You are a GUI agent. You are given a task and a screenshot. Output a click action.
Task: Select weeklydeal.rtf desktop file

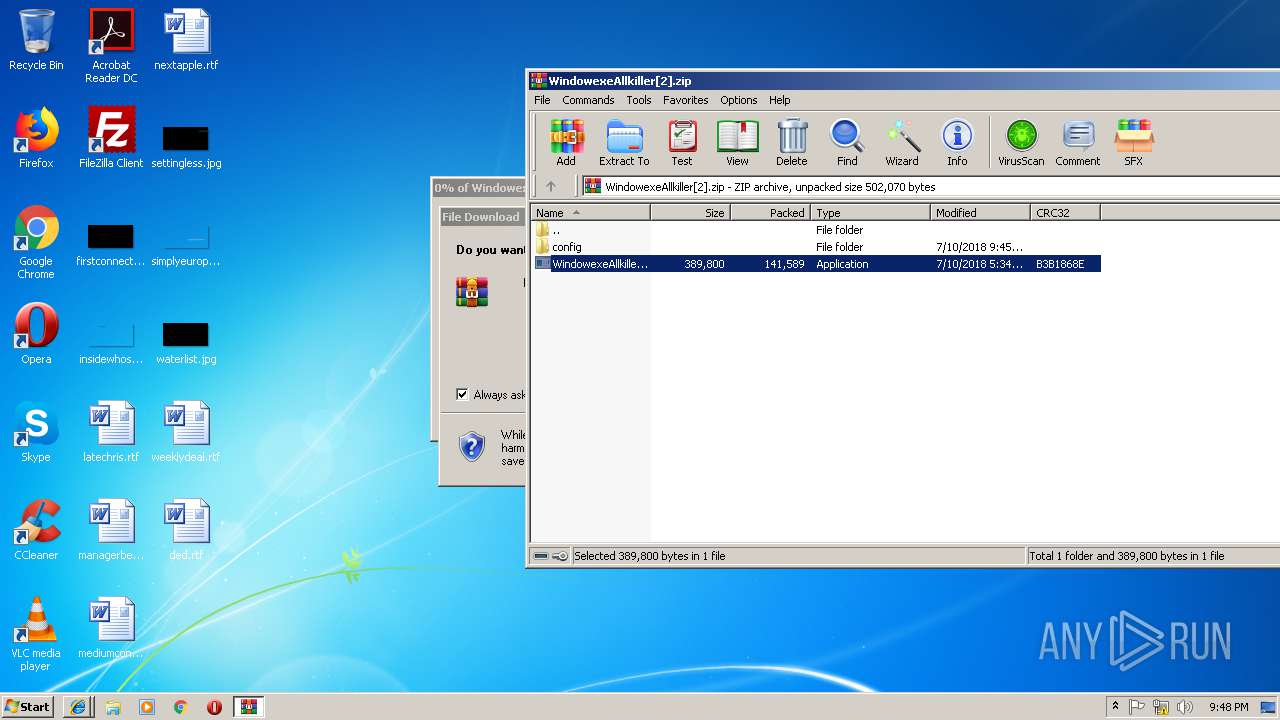pyautogui.click(x=186, y=432)
